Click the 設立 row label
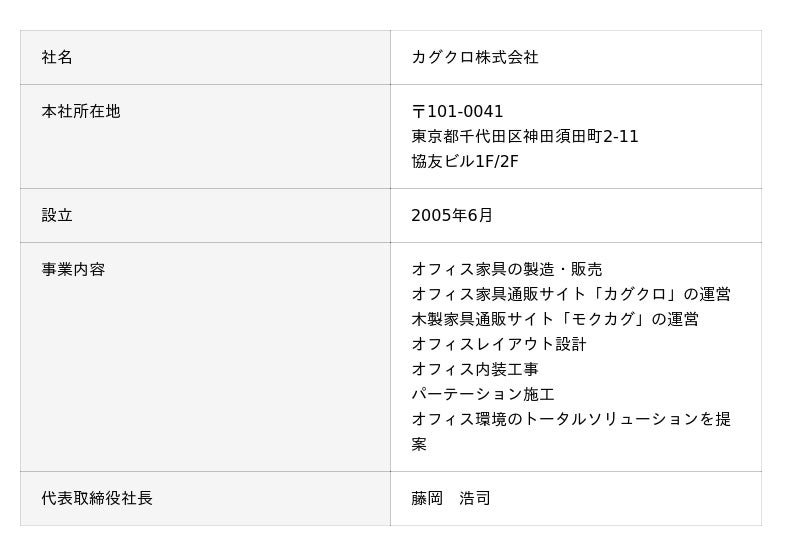Image resolution: width=800 pixels, height=556 pixels. [x=57, y=216]
